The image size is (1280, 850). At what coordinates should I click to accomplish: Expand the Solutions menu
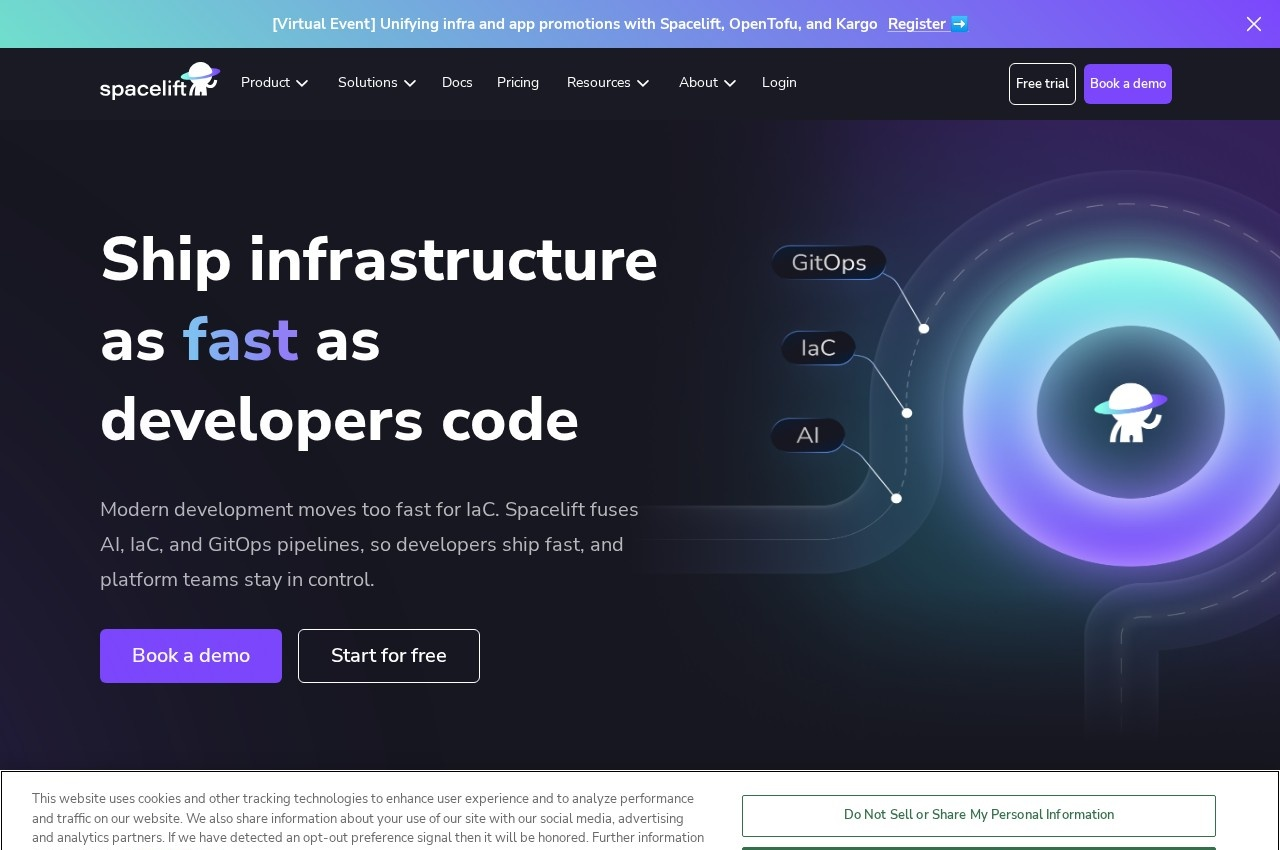click(x=377, y=83)
